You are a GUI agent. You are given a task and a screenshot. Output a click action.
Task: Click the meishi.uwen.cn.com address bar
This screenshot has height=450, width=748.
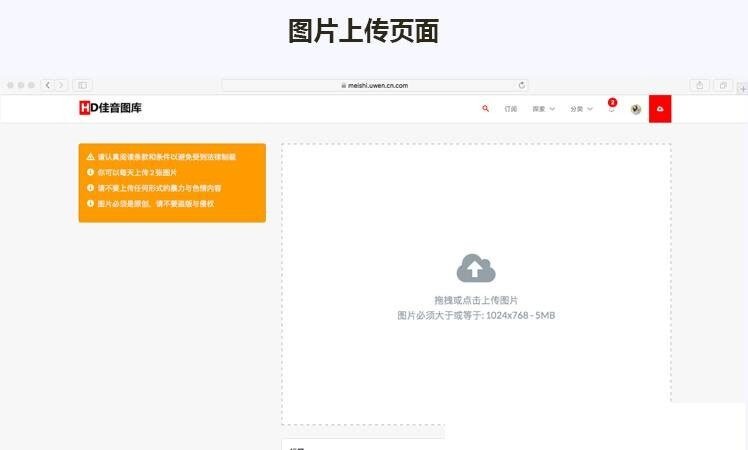(375, 85)
